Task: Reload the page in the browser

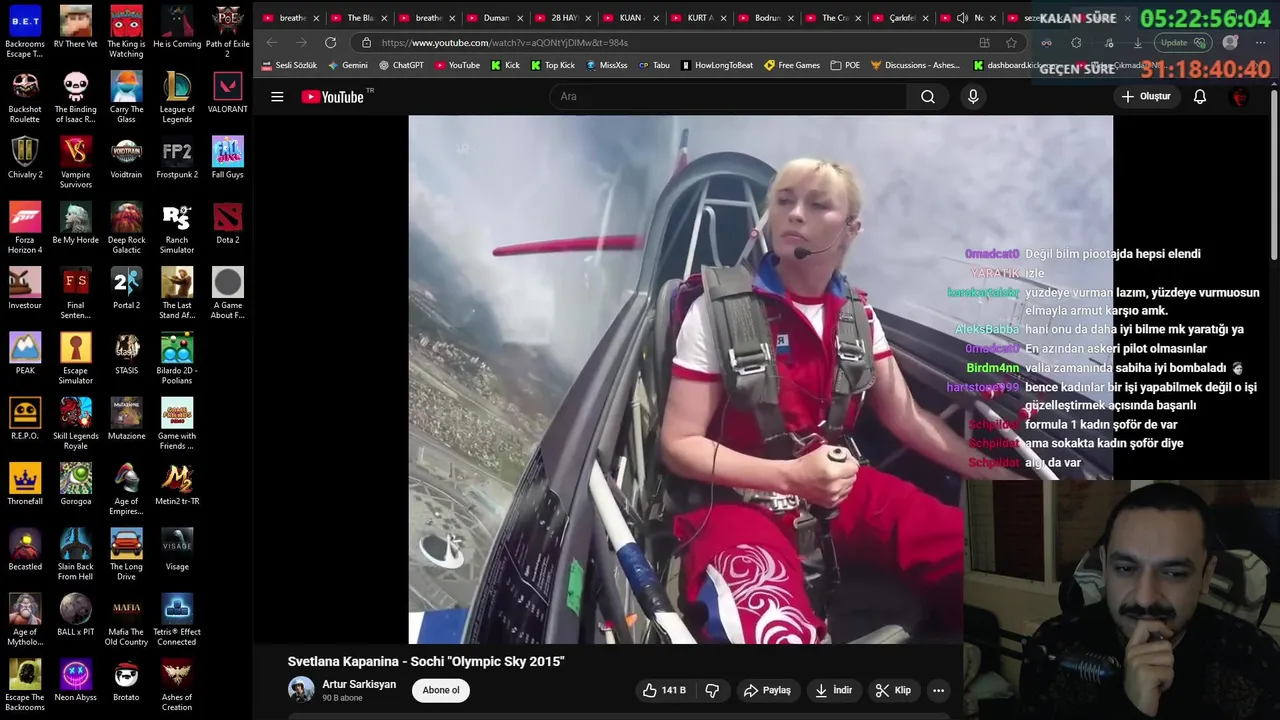Action: [330, 43]
